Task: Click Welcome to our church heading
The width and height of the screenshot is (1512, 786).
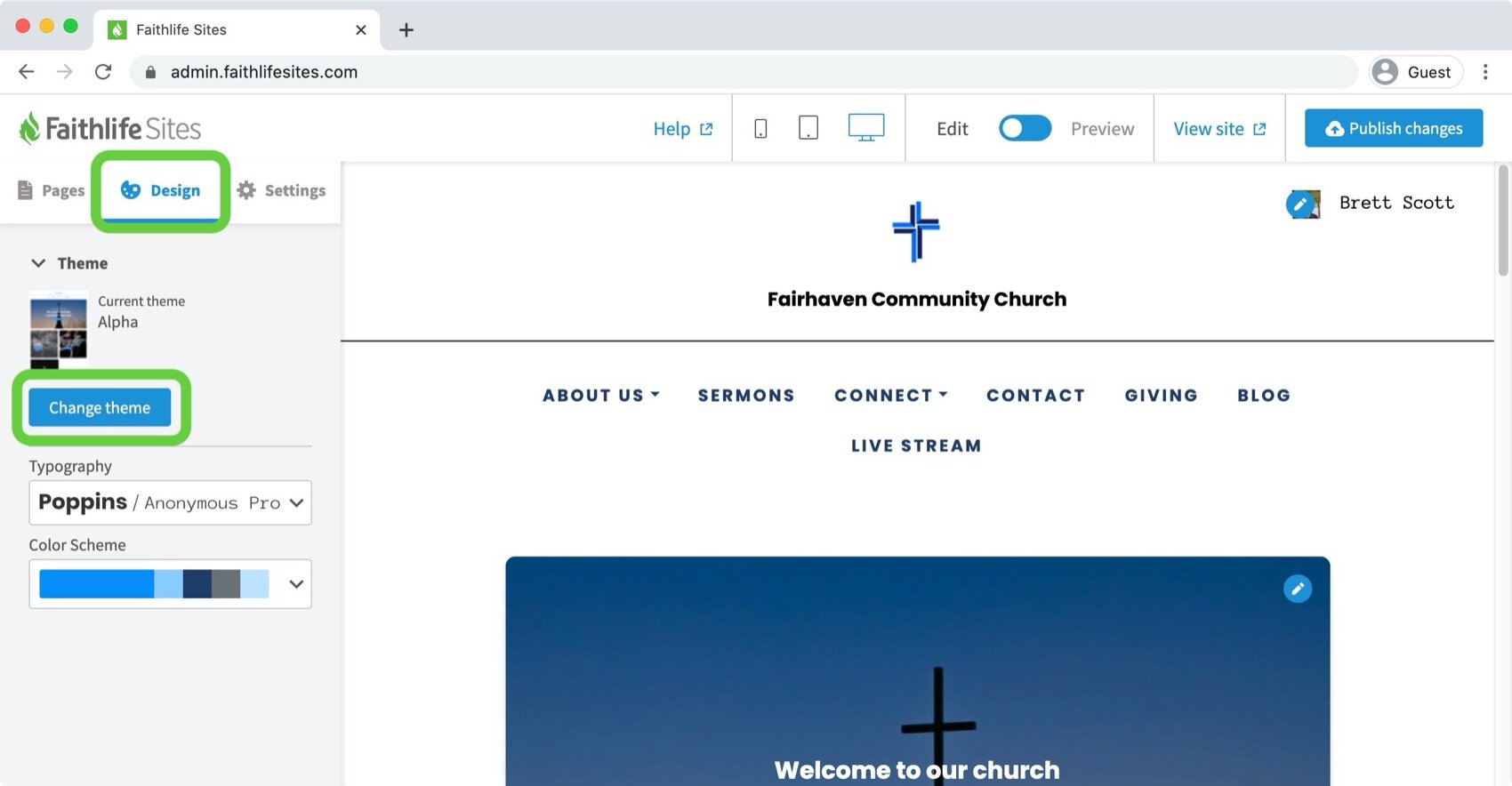Action: coord(917,769)
